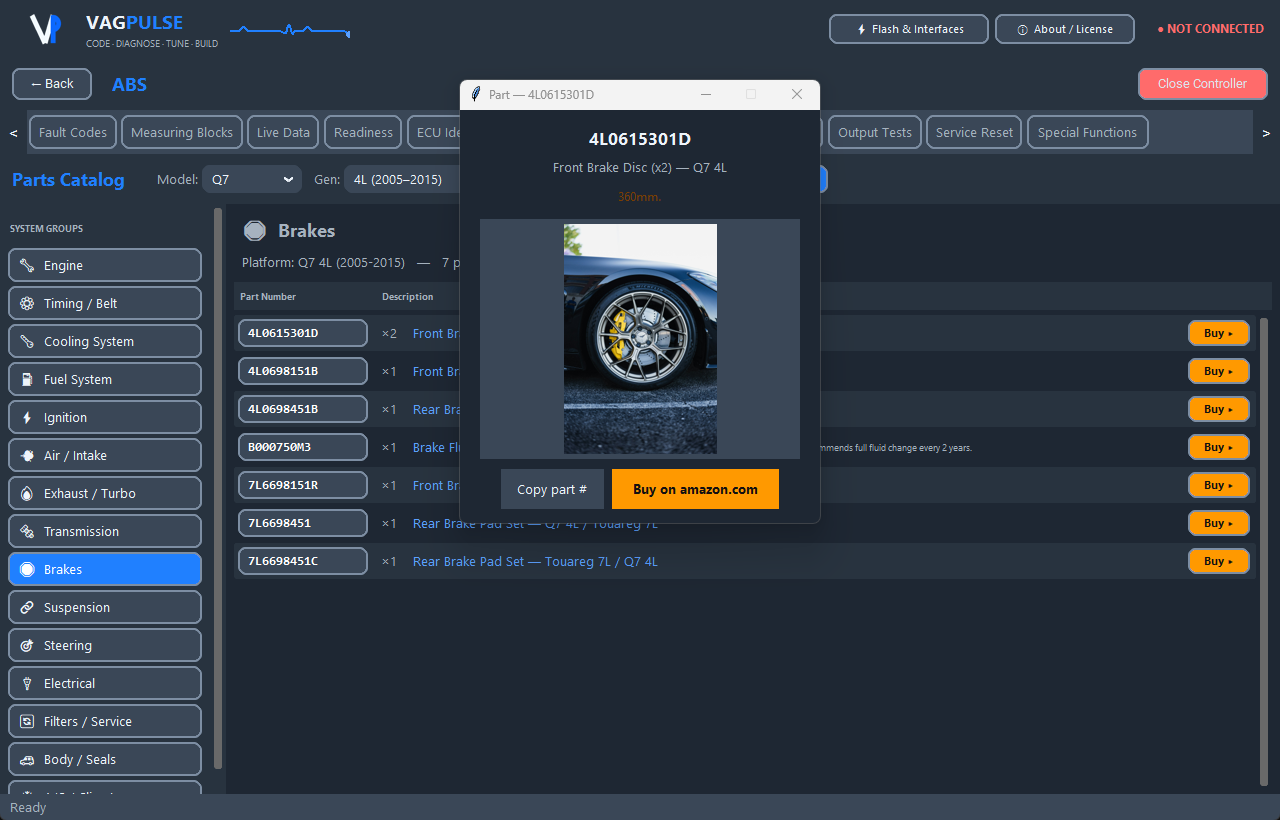Click Buy on amazon.com in the dialog
Viewport: 1280px width, 820px height.
click(695, 489)
